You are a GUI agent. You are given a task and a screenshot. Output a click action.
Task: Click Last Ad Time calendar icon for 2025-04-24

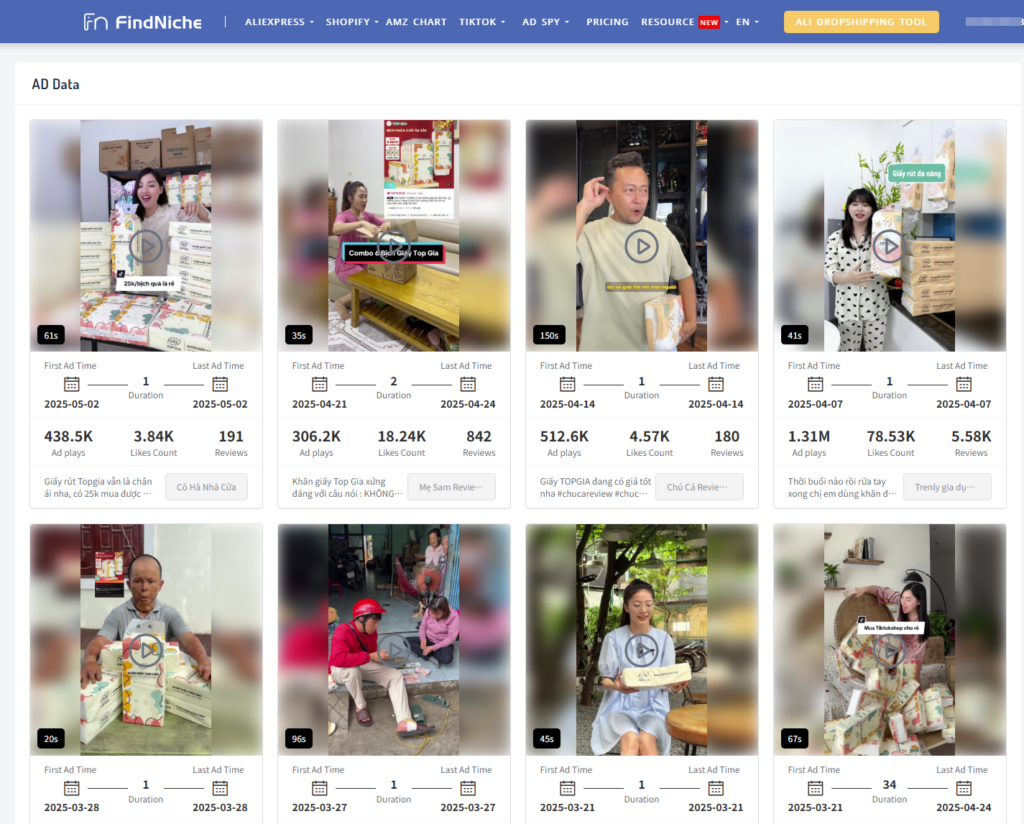[x=468, y=384]
